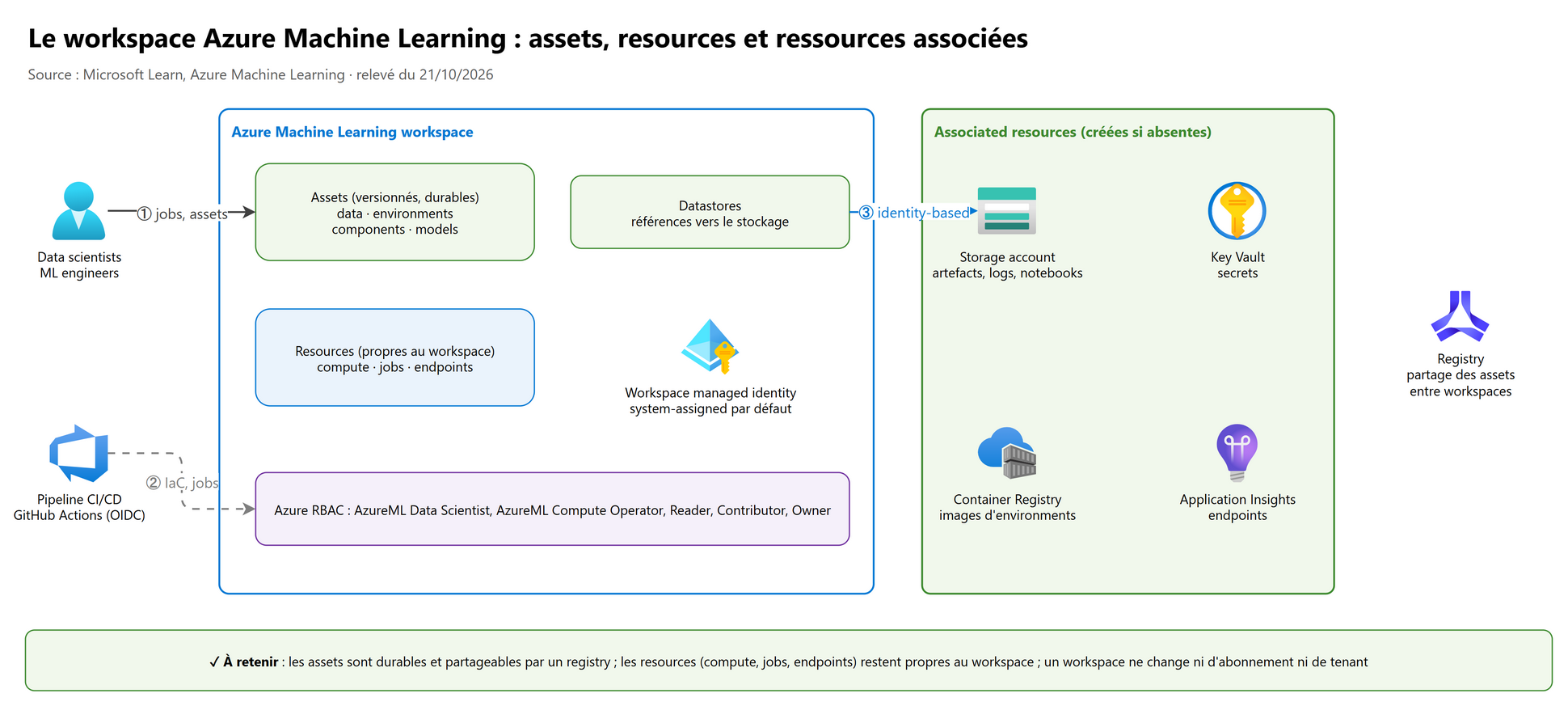Click the Application Insights lightbulb icon
This screenshot has height=706, width=1568.
point(1237,453)
